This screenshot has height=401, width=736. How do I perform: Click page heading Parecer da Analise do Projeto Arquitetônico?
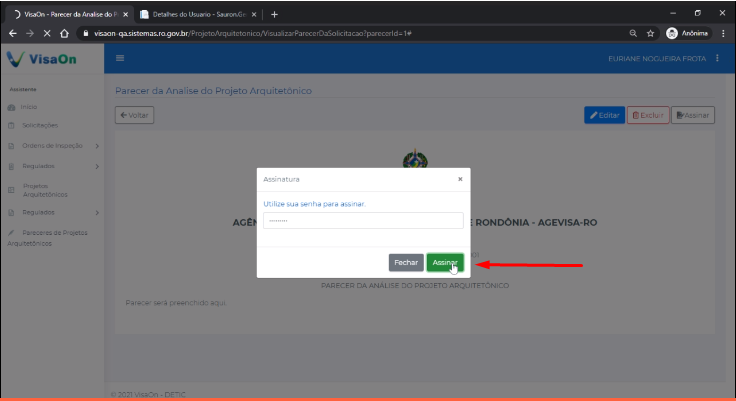[x=213, y=91]
